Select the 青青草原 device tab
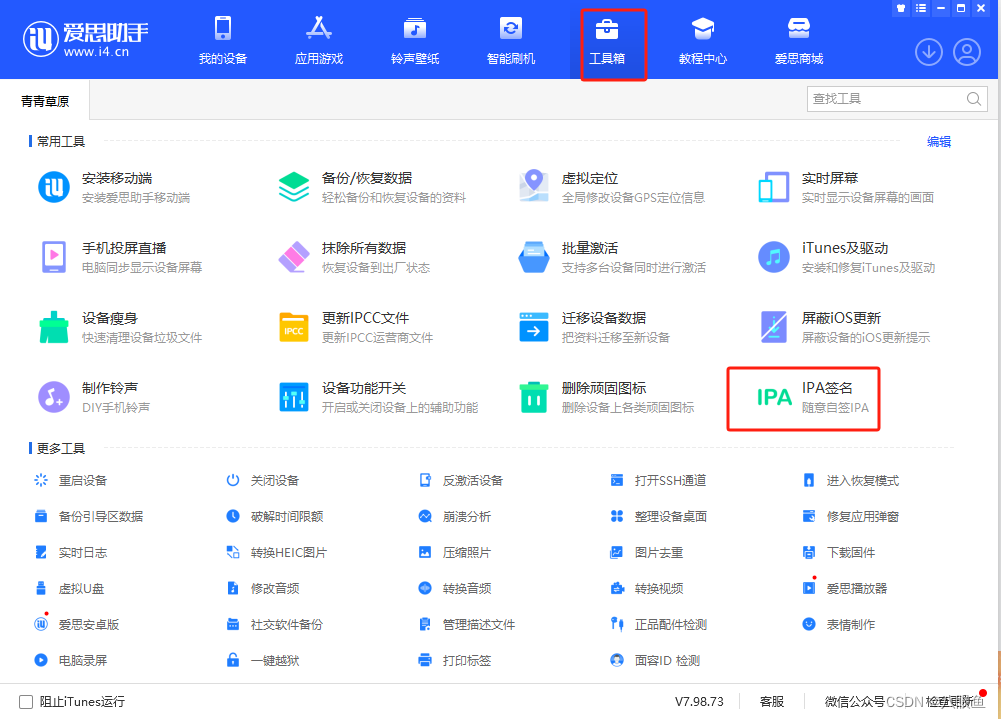The height and width of the screenshot is (719, 1001). [x=45, y=101]
